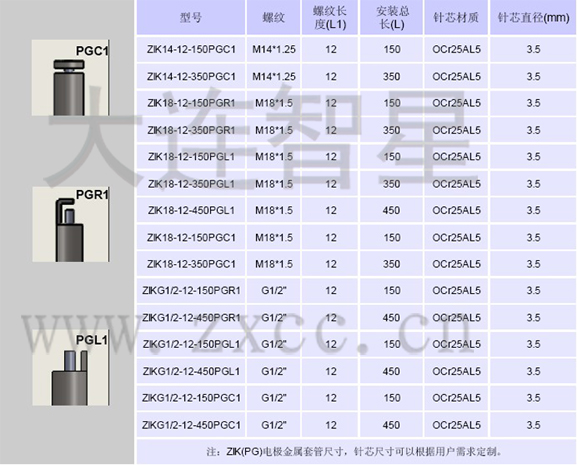Click model ZIK18-12-450PGL1 cell
Screen dimensions: 577x465
[x=191, y=210]
